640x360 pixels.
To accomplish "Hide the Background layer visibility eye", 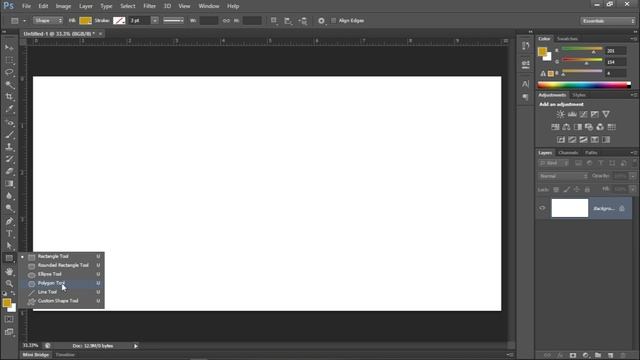I will tap(542, 208).
